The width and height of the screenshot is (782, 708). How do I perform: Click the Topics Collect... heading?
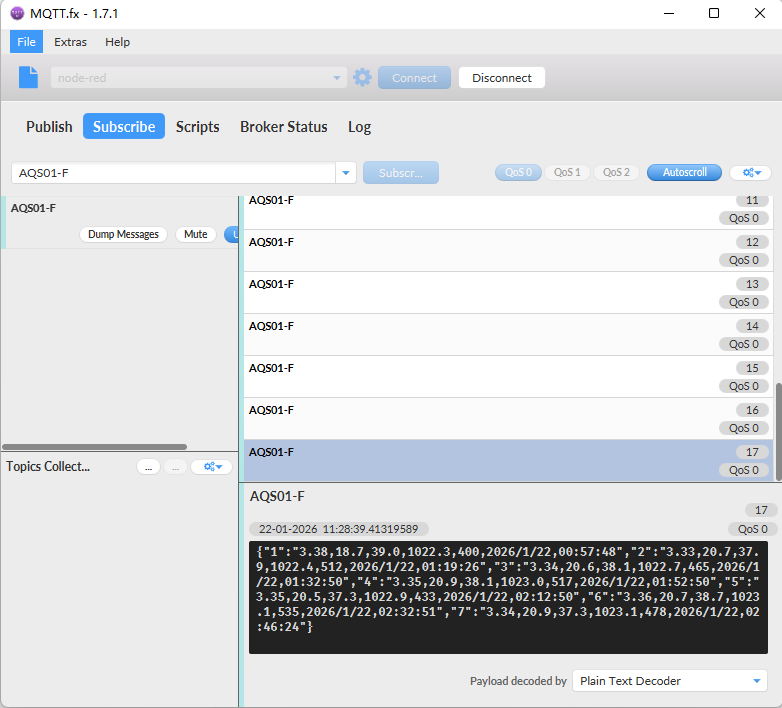pyautogui.click(x=48, y=467)
